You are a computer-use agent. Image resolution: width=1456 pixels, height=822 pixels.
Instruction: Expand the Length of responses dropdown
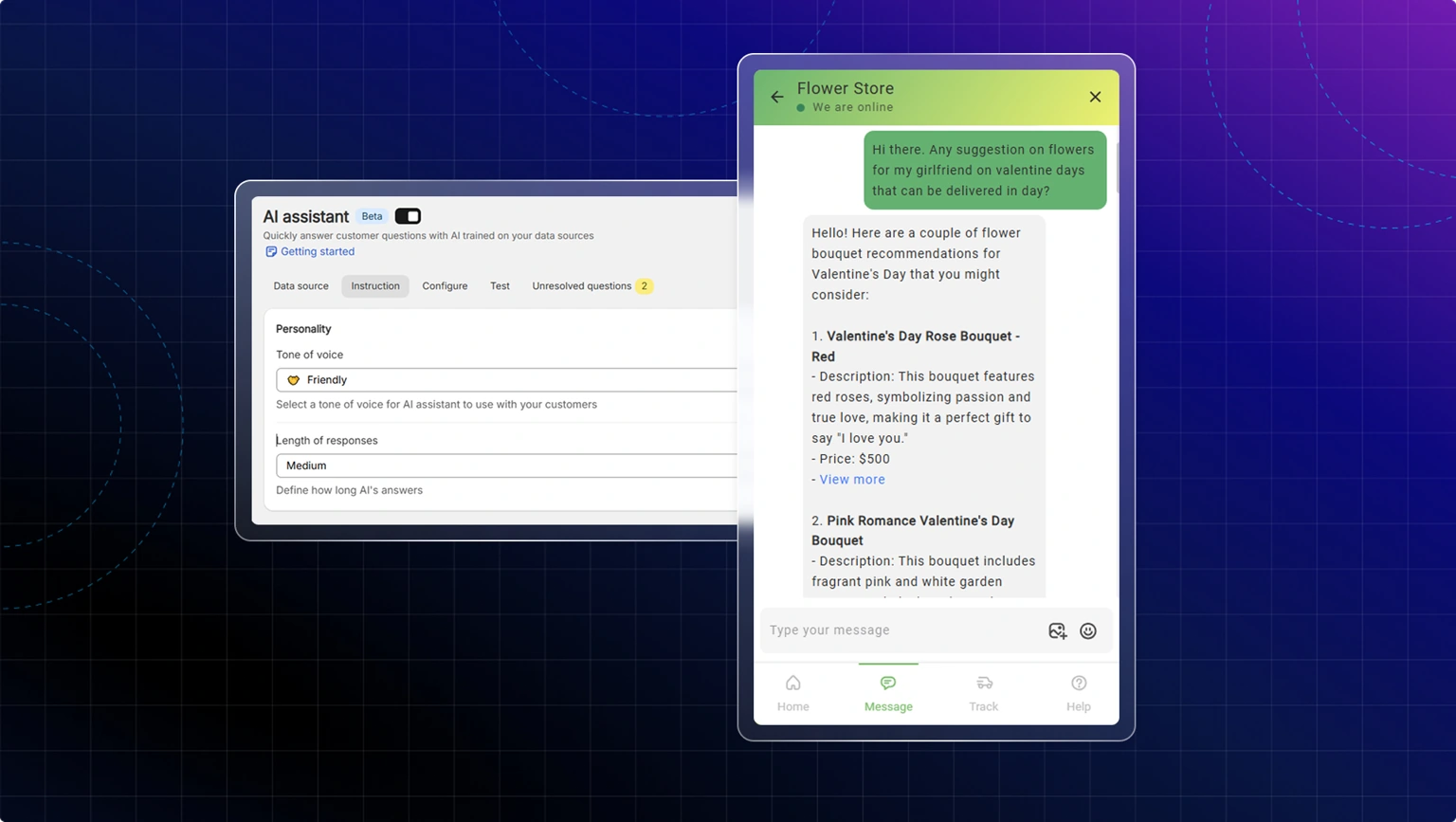(x=507, y=466)
